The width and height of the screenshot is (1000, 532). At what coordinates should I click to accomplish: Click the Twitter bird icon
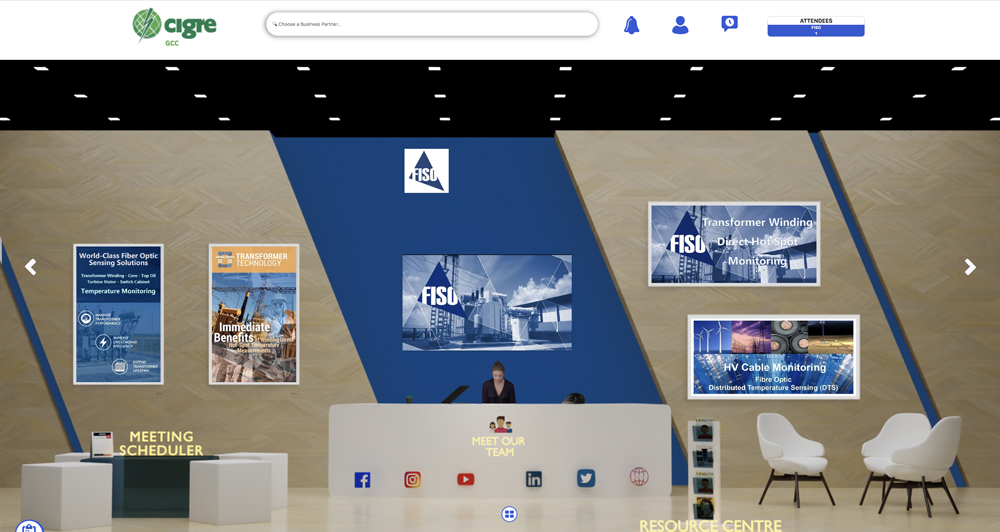(x=586, y=478)
